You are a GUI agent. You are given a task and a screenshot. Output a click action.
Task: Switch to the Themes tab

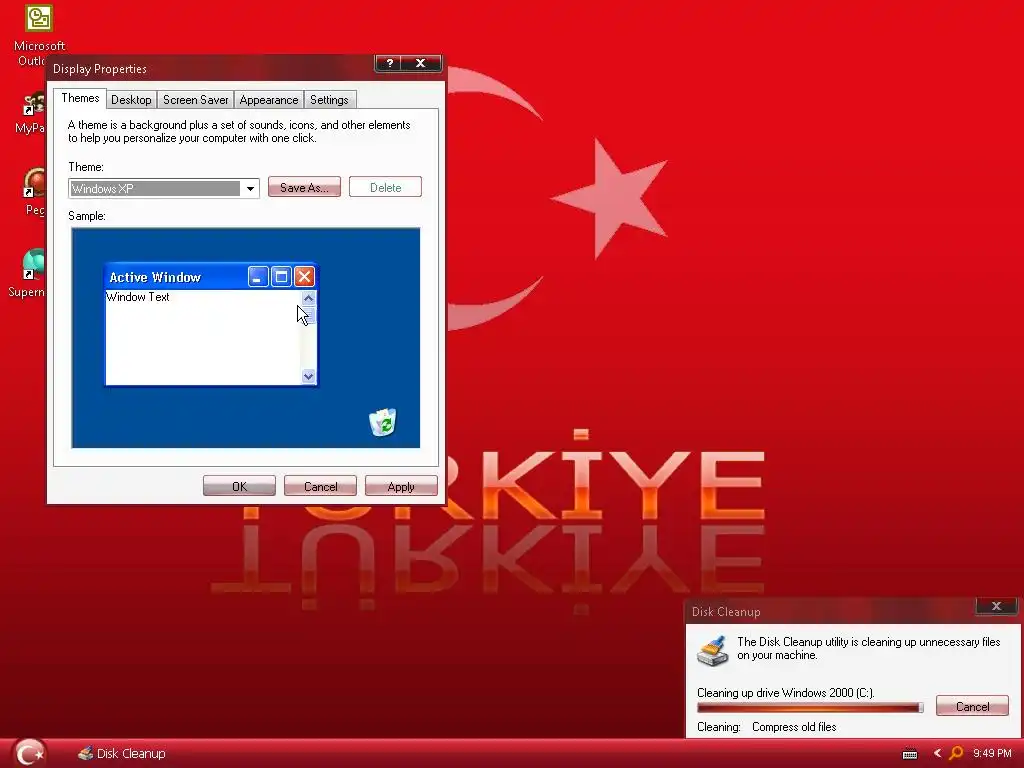(80, 98)
